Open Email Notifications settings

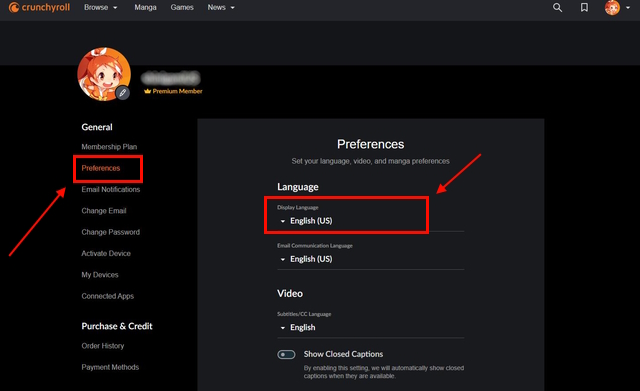tap(111, 189)
